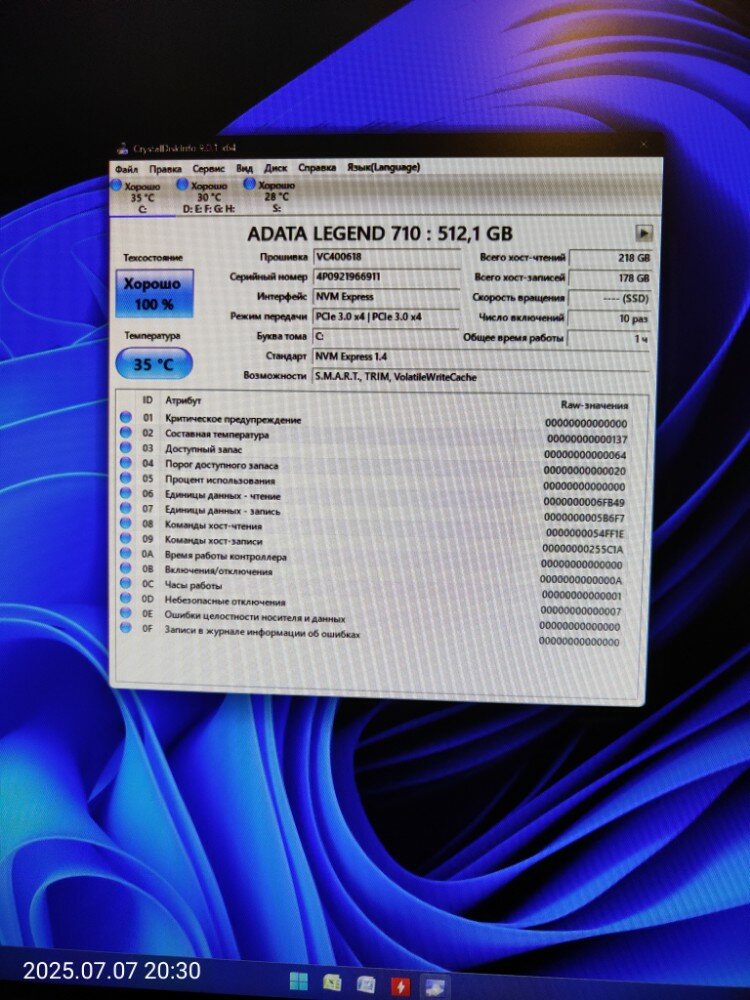The width and height of the screenshot is (750, 1000).
Task: Click the total host writes value 178 GB
Action: click(610, 278)
